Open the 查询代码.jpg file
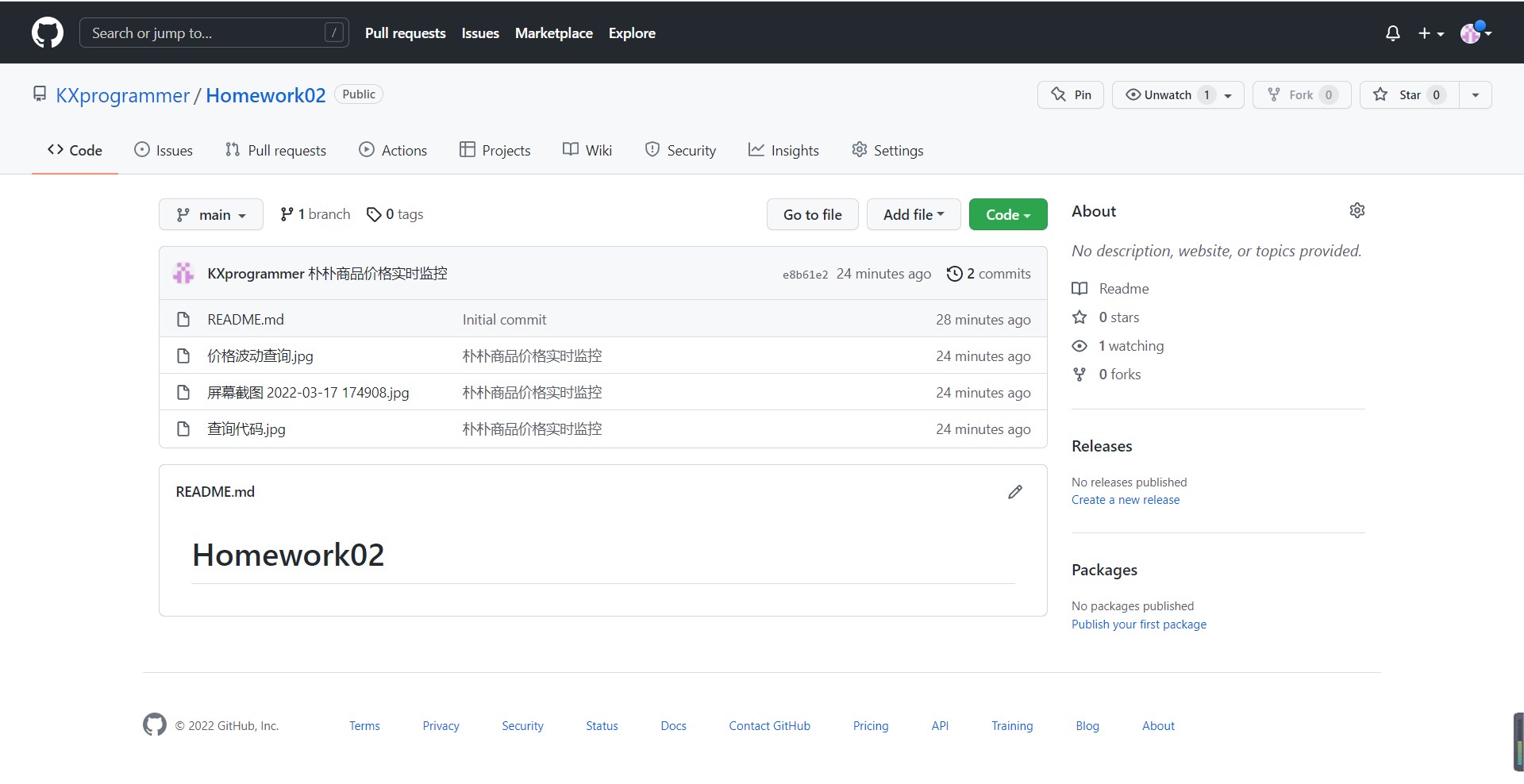This screenshot has height=784, width=1524. point(246,429)
